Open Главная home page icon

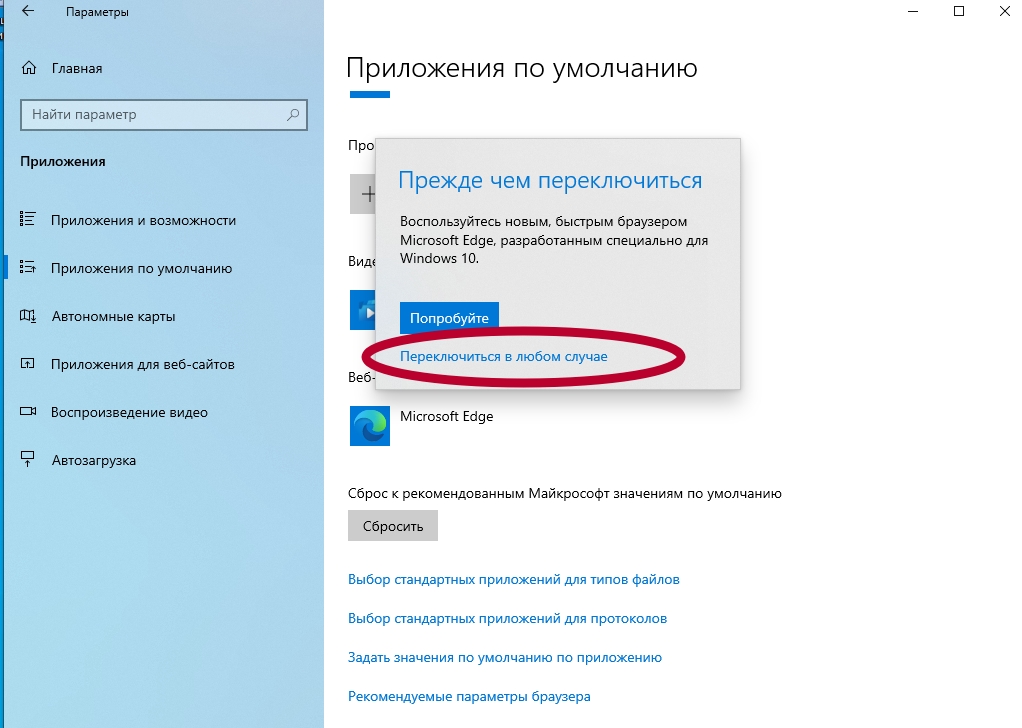point(29,69)
